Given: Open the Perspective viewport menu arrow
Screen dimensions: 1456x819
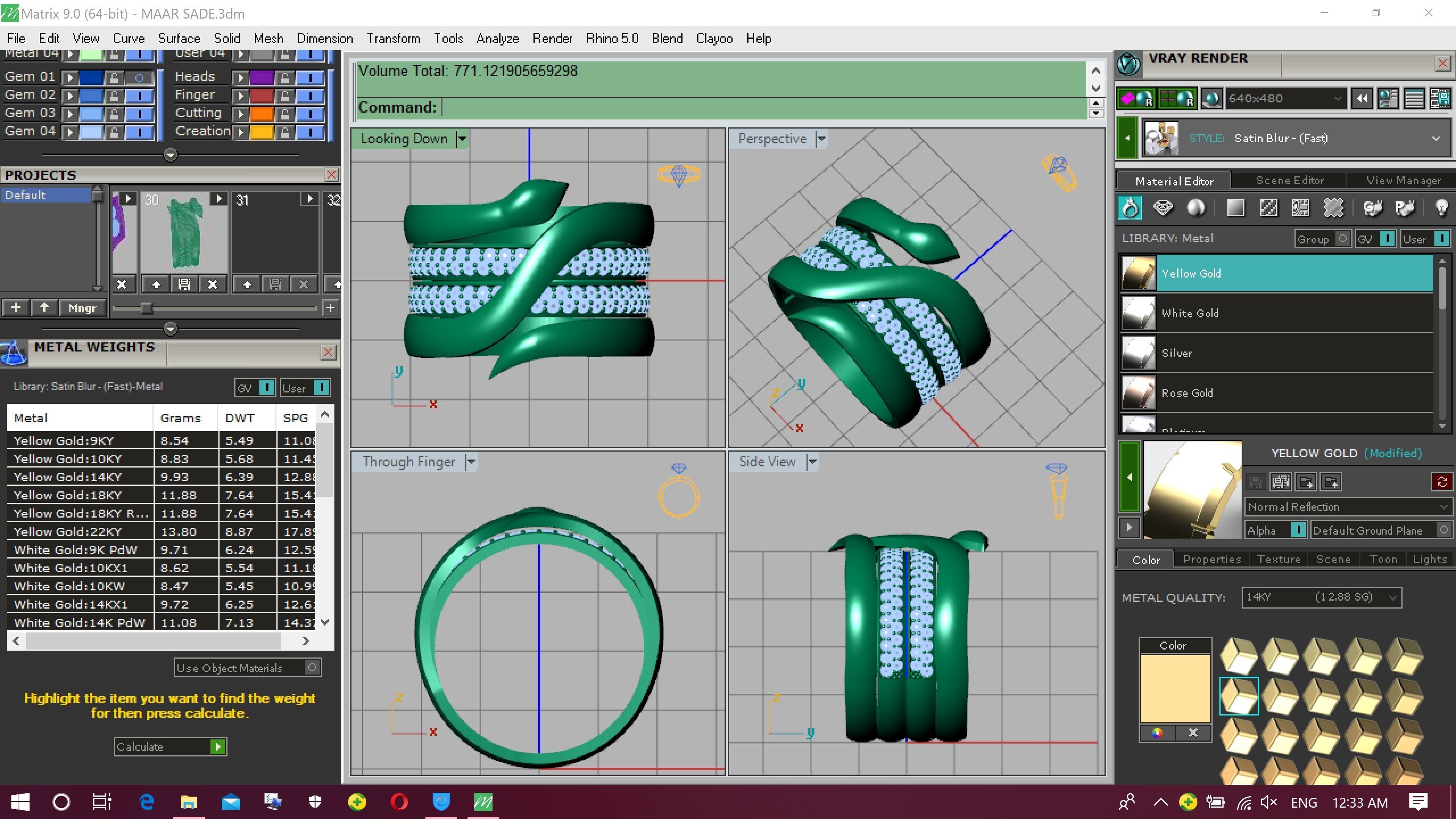Looking at the screenshot, I should [821, 139].
